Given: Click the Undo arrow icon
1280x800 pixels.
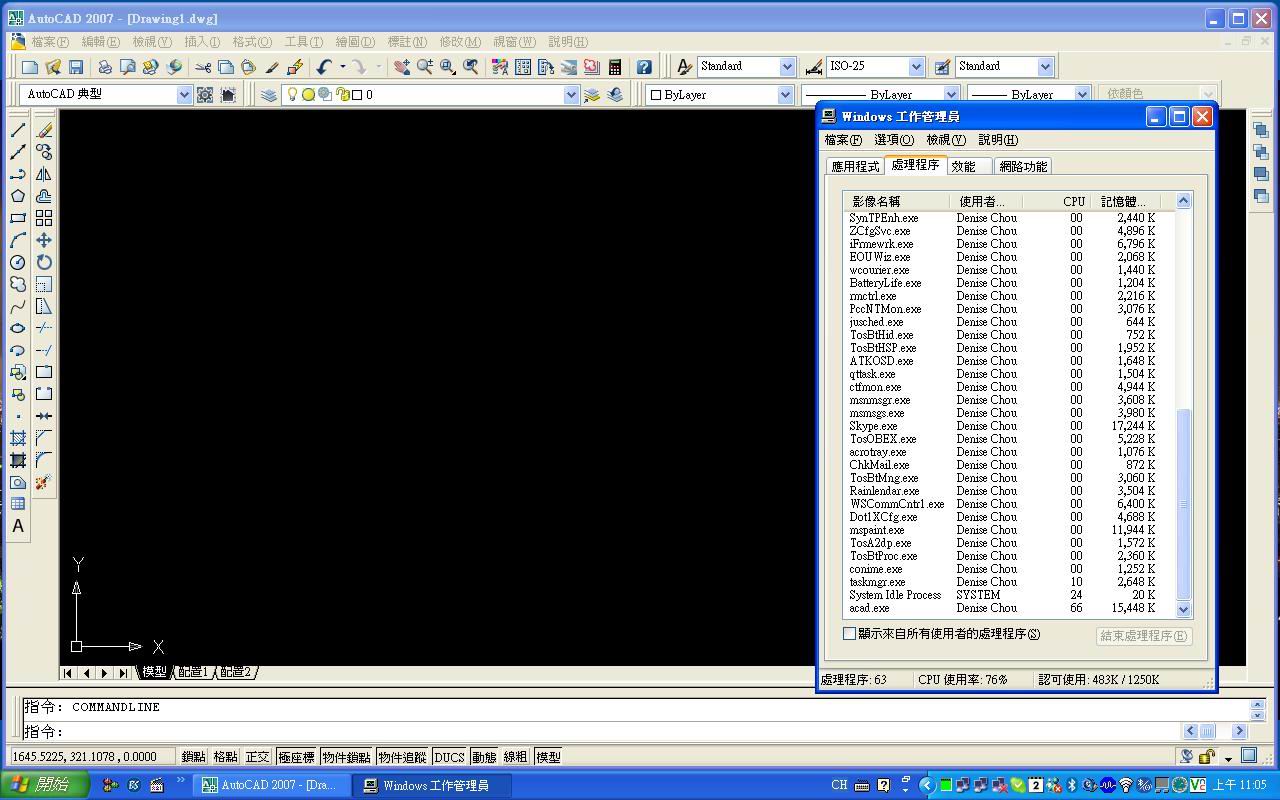Looking at the screenshot, I should 323,67.
